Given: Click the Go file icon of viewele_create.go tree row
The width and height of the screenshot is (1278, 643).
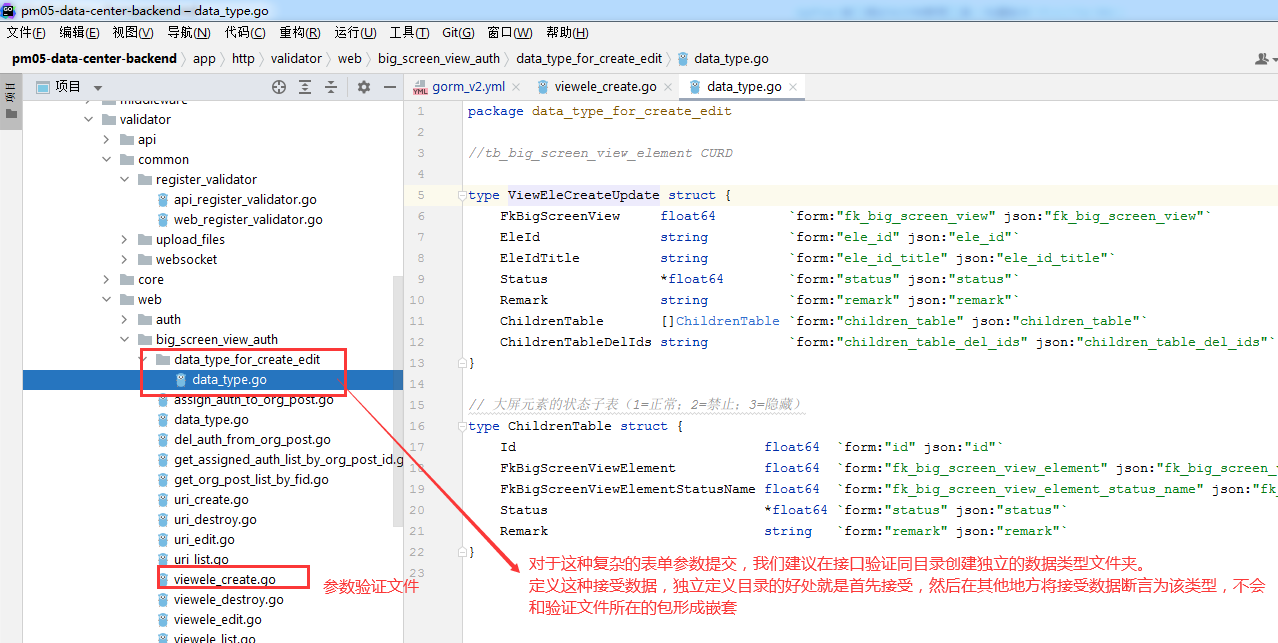Looking at the screenshot, I should point(163,579).
